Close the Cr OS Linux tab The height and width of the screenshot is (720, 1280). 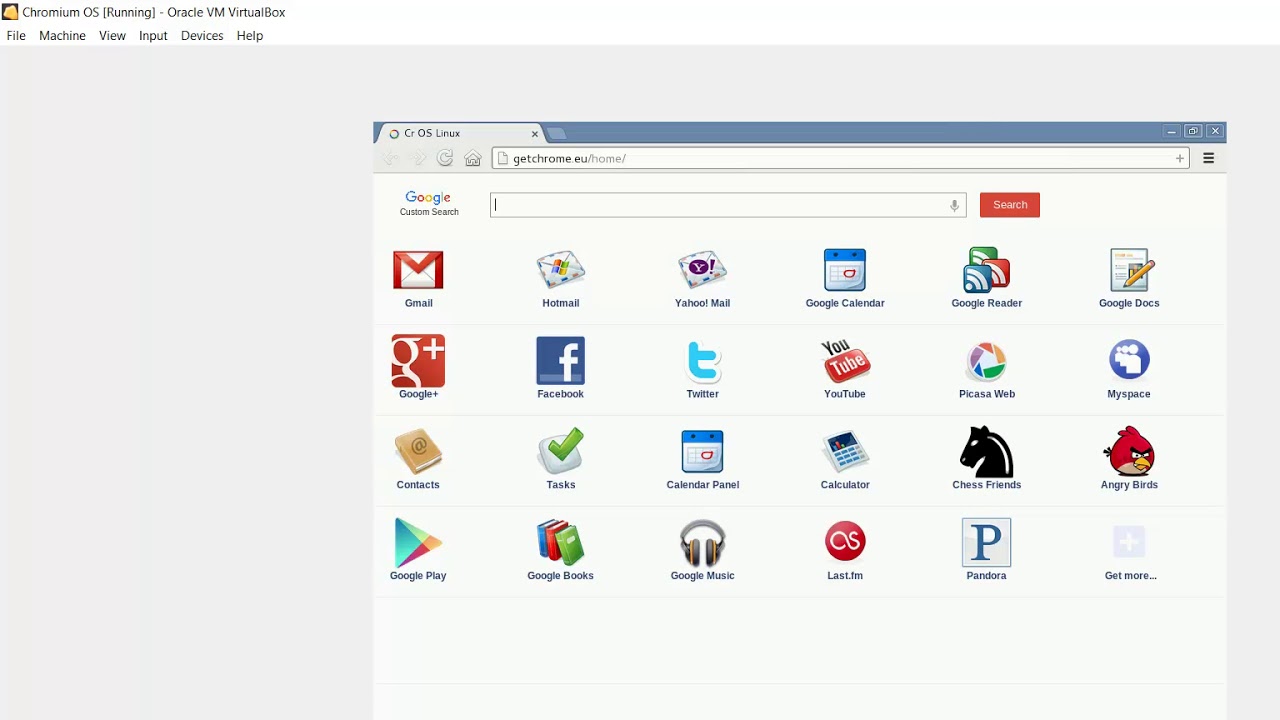click(x=535, y=133)
